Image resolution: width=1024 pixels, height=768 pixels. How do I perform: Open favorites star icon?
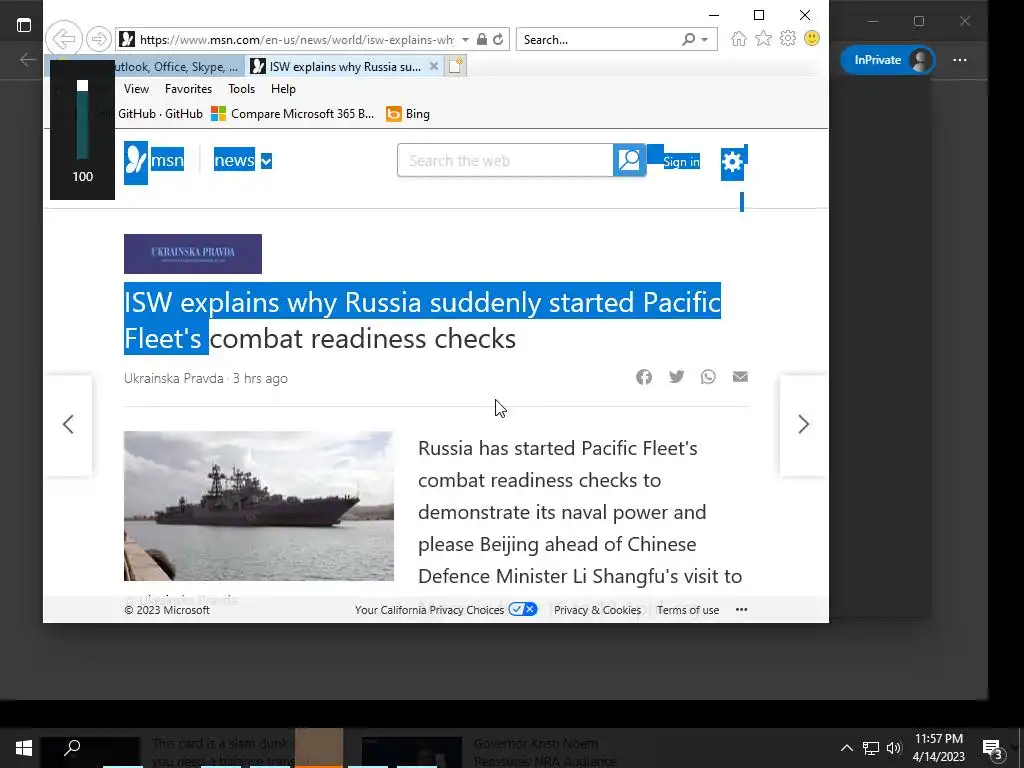tap(763, 39)
